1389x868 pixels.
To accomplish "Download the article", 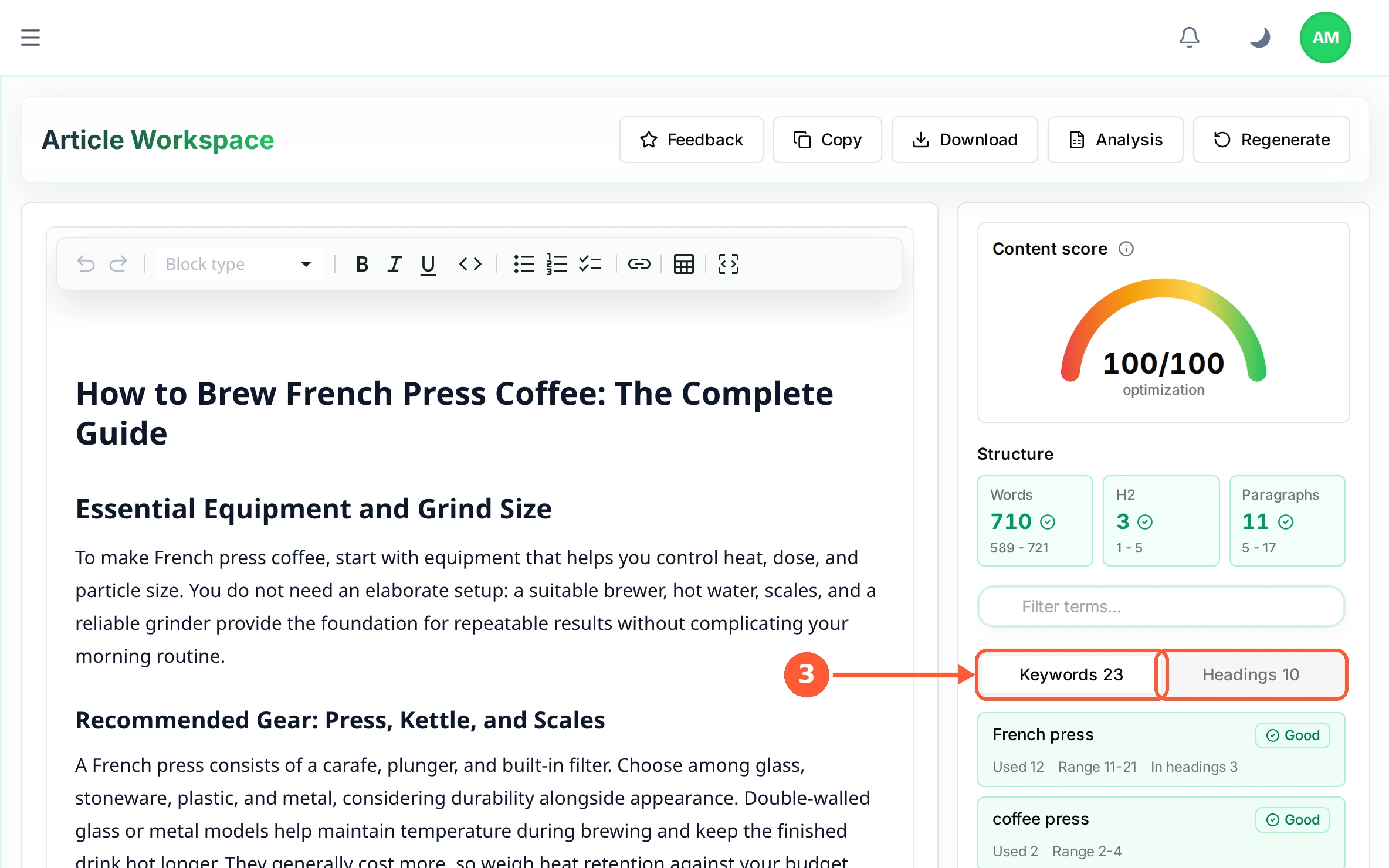I will (x=965, y=140).
